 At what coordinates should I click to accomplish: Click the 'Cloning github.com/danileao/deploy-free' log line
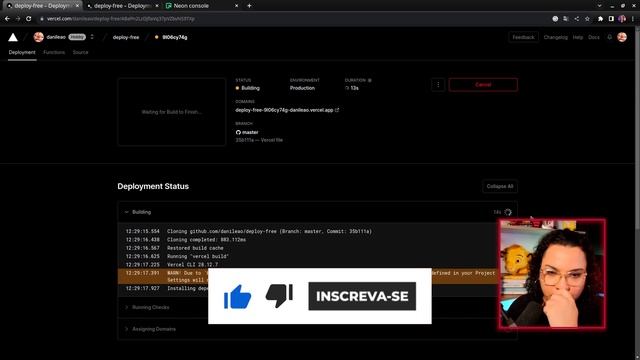tap(269, 231)
